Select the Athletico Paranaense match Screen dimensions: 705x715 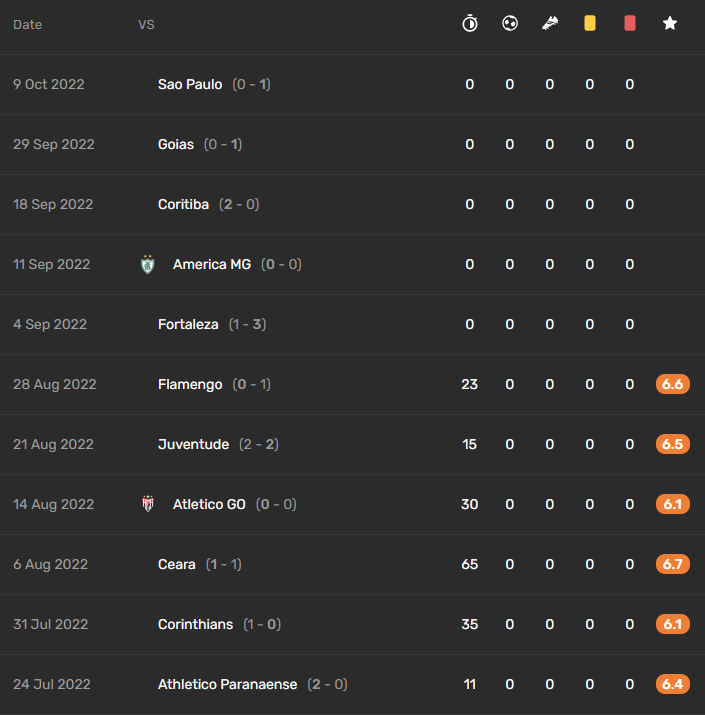click(x=352, y=684)
